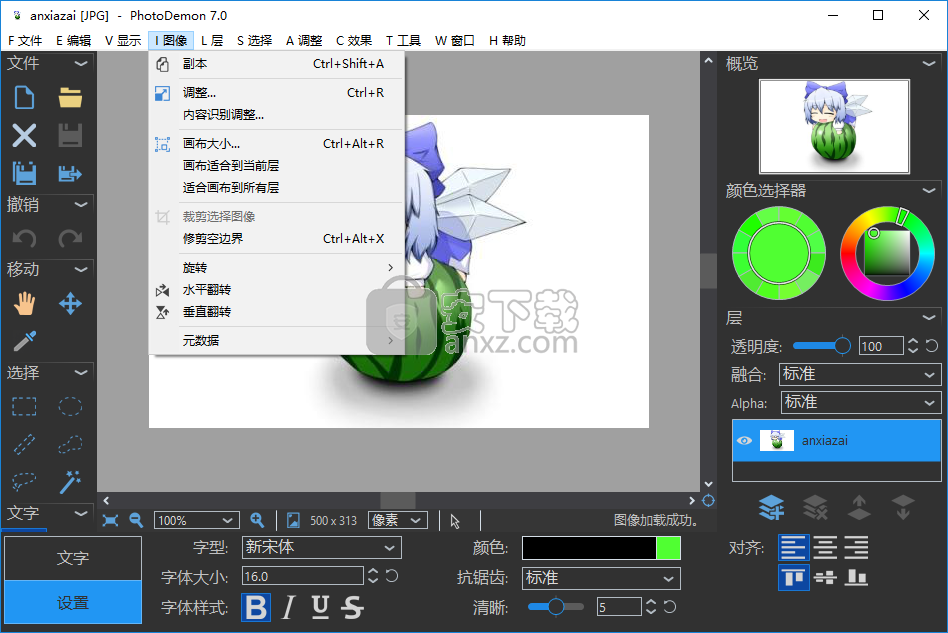Set vertical text alignment to middle
The image size is (948, 633).
click(825, 578)
